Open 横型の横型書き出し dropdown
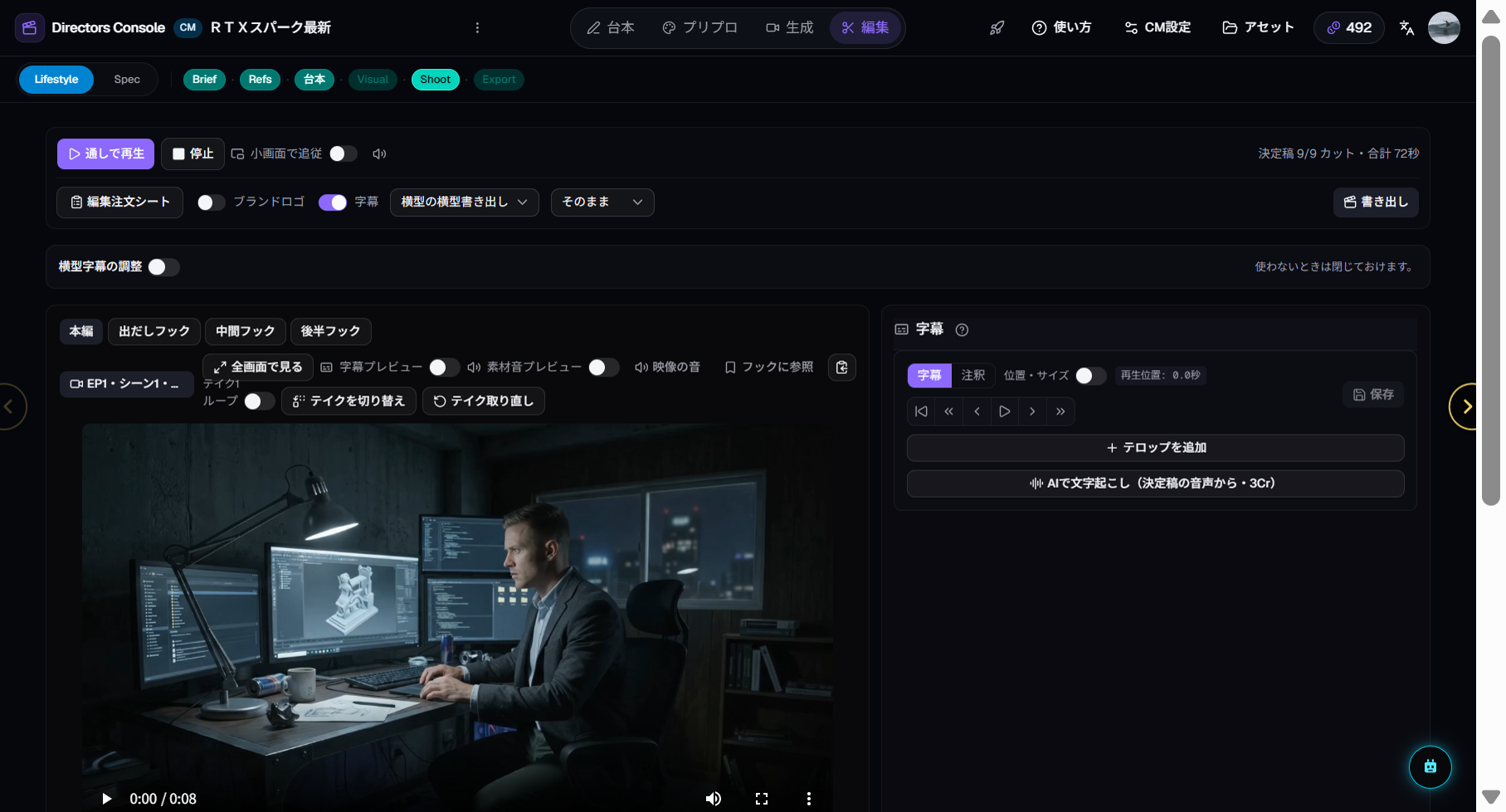 point(464,202)
